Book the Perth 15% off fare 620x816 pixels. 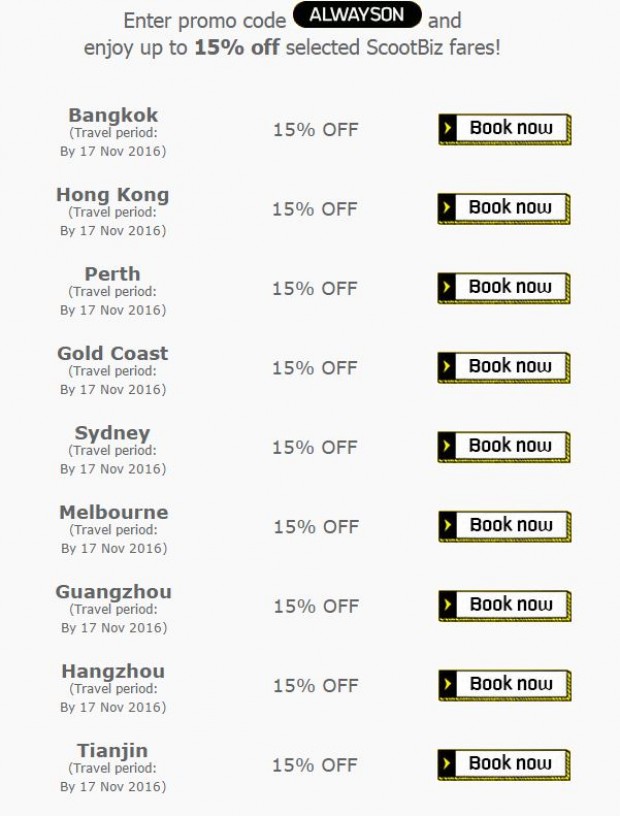pyautogui.click(x=504, y=288)
